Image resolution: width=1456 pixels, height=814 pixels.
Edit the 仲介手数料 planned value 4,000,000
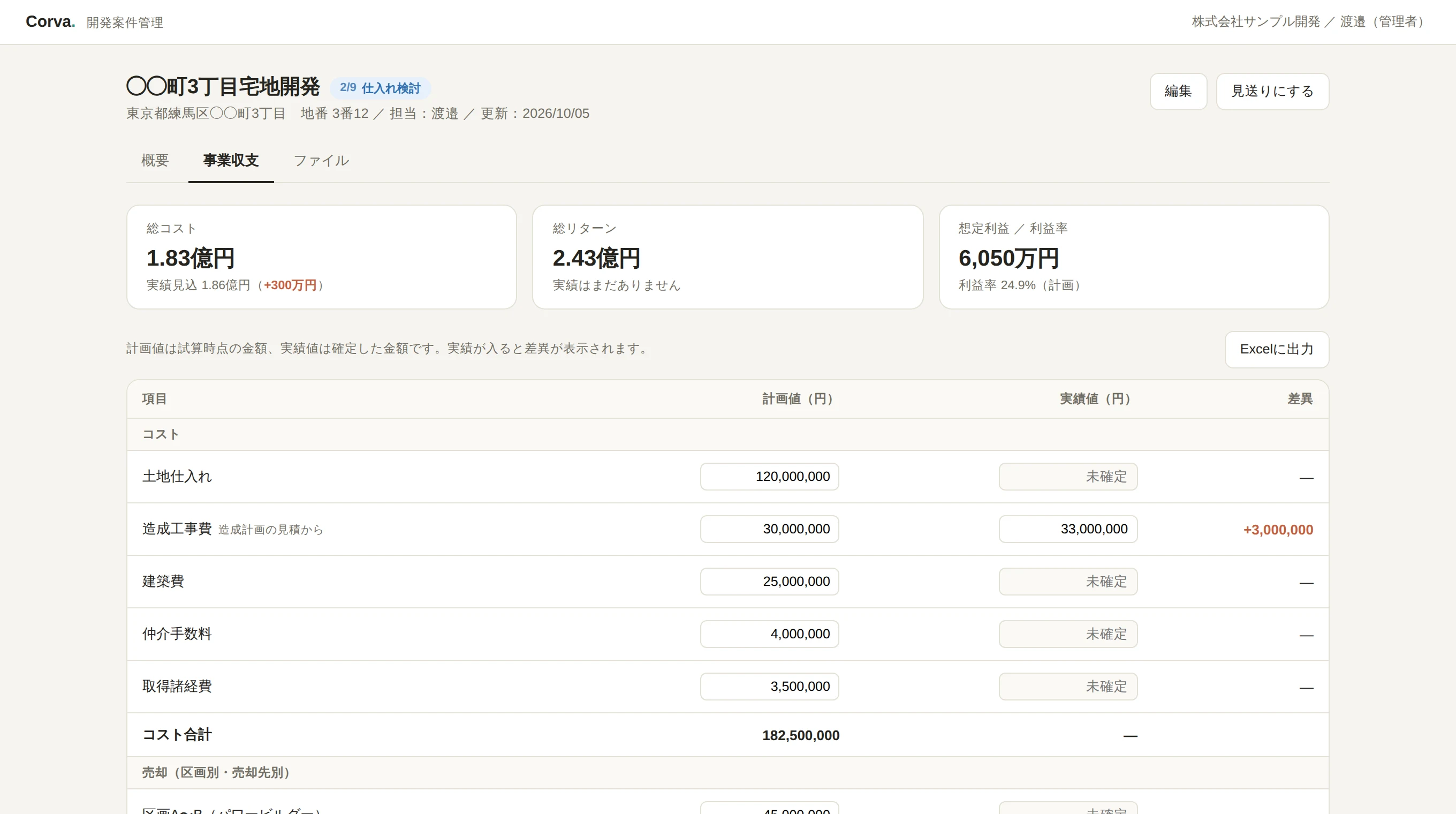pyautogui.click(x=769, y=634)
